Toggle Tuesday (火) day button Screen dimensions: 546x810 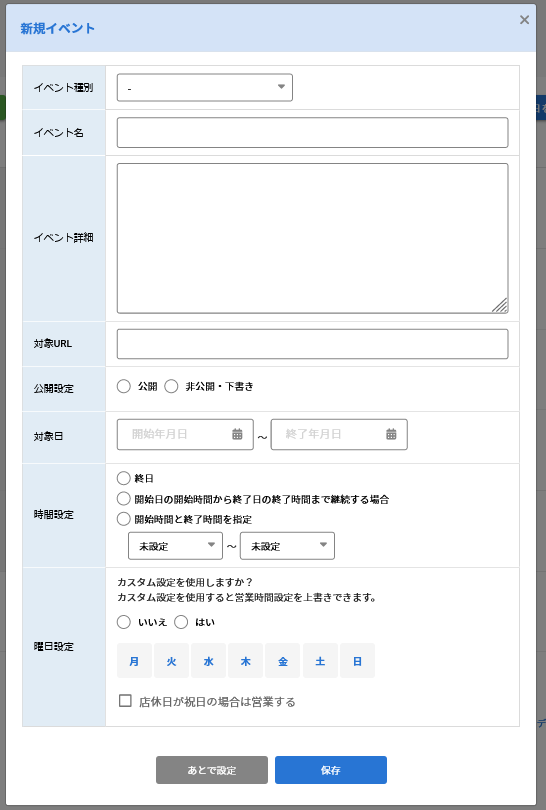point(171,661)
